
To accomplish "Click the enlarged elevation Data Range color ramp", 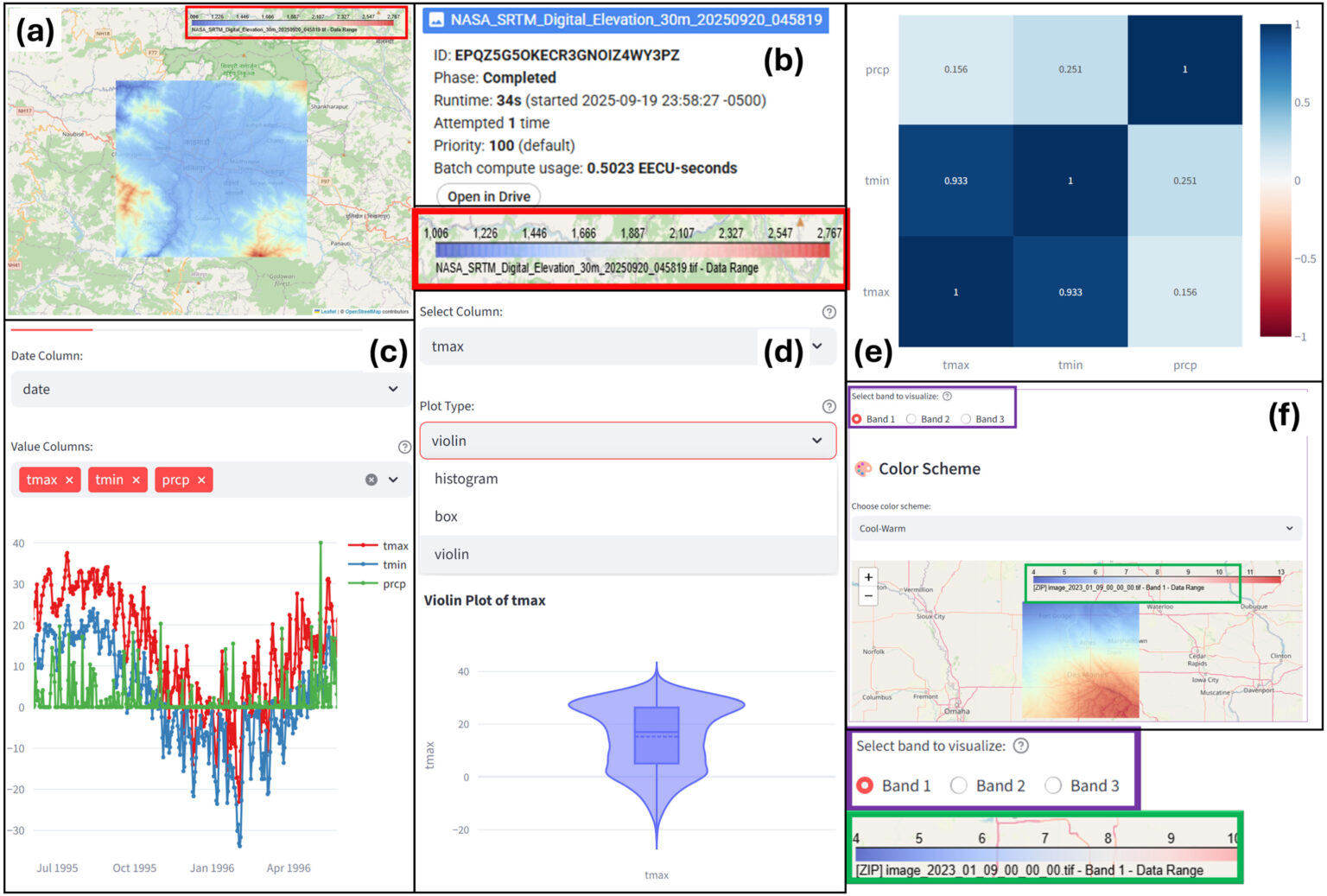I will 632,251.
